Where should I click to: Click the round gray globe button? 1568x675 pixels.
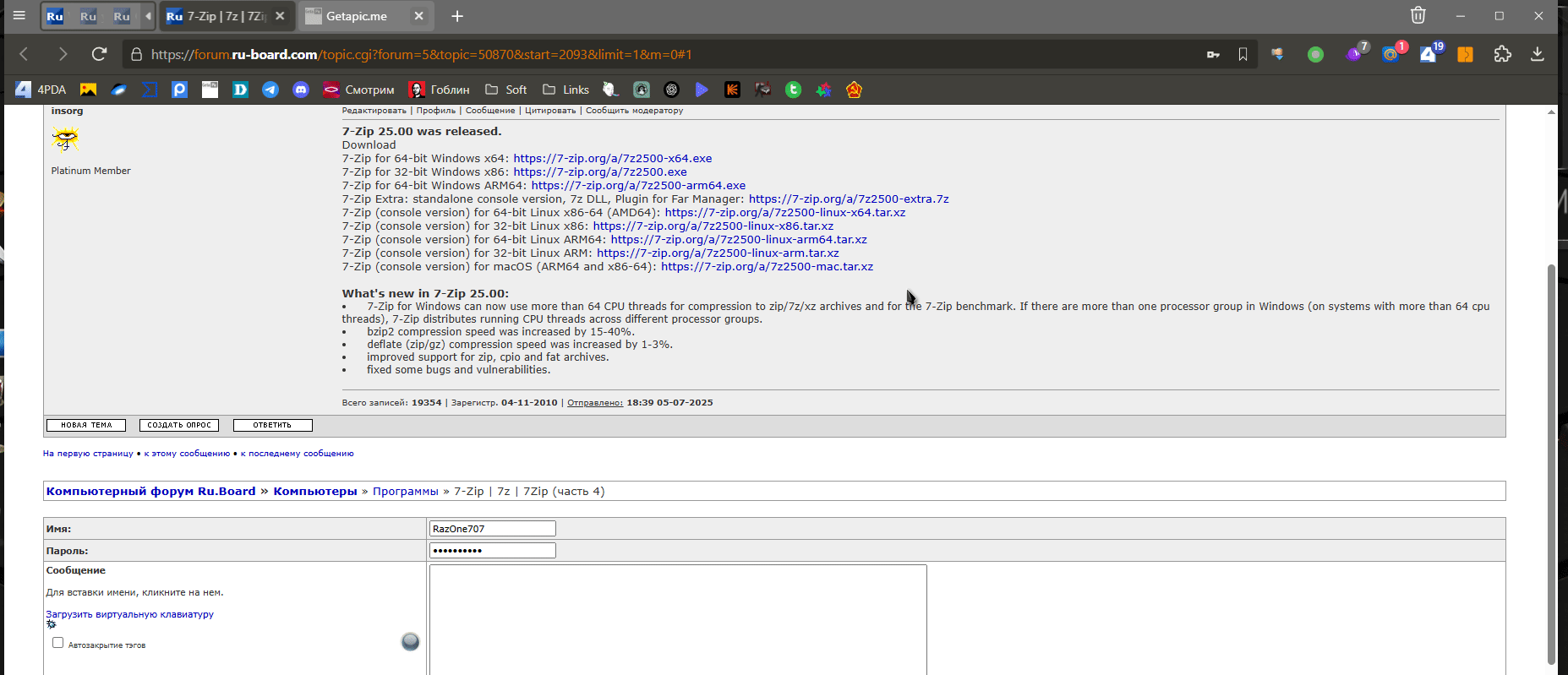pyautogui.click(x=410, y=641)
